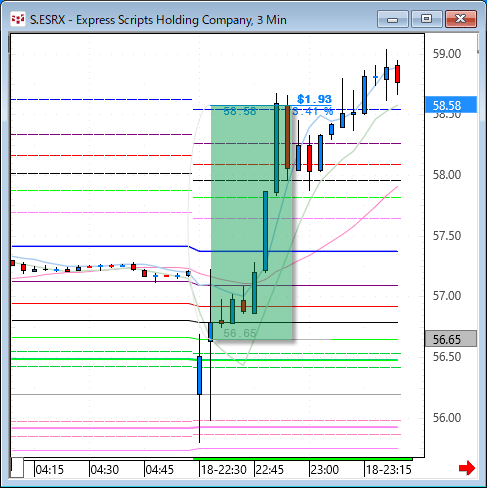
Task: Click the 56.50 price scale label
Action: click(x=447, y=356)
